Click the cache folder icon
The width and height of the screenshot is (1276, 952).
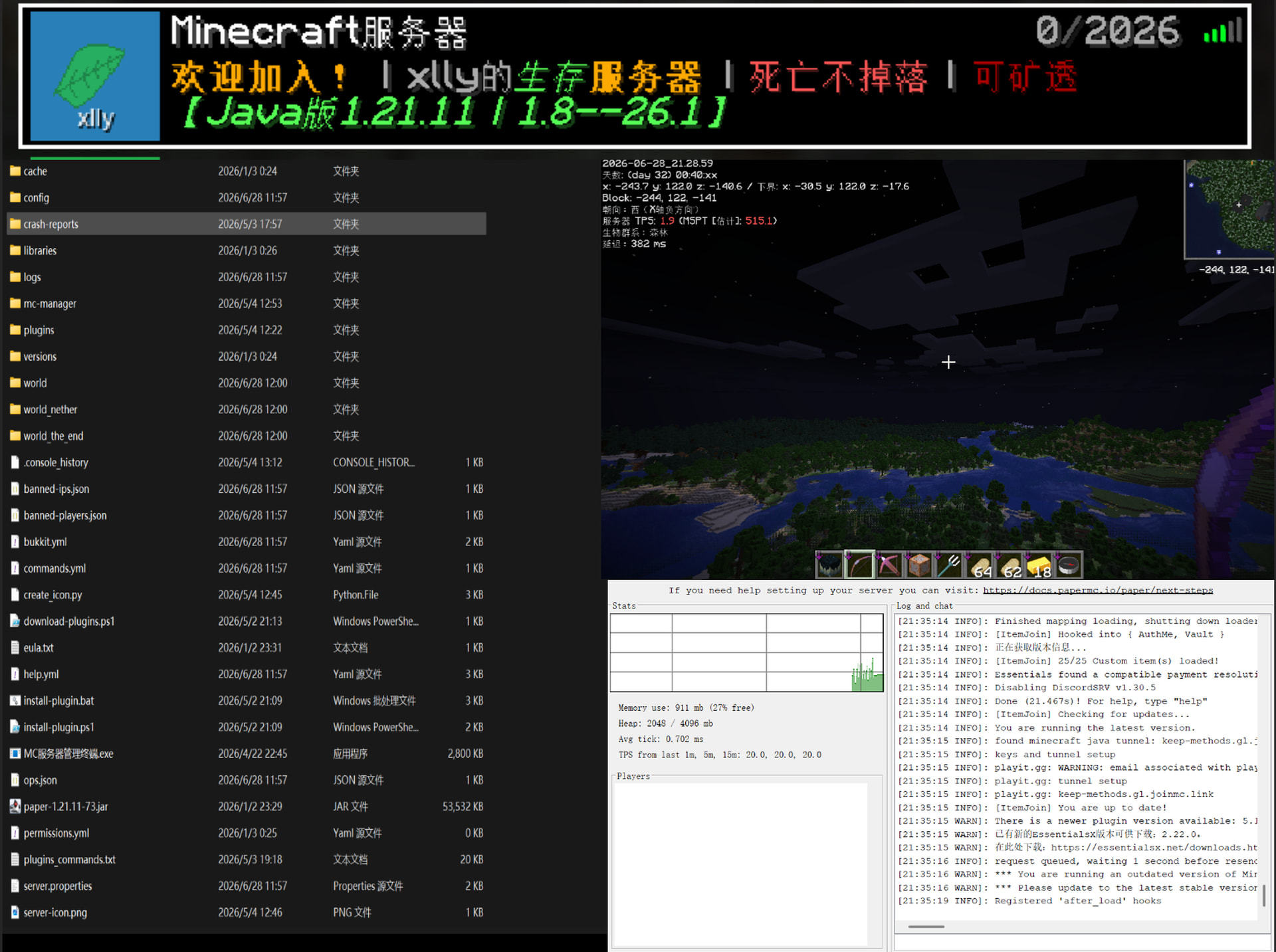[x=15, y=171]
